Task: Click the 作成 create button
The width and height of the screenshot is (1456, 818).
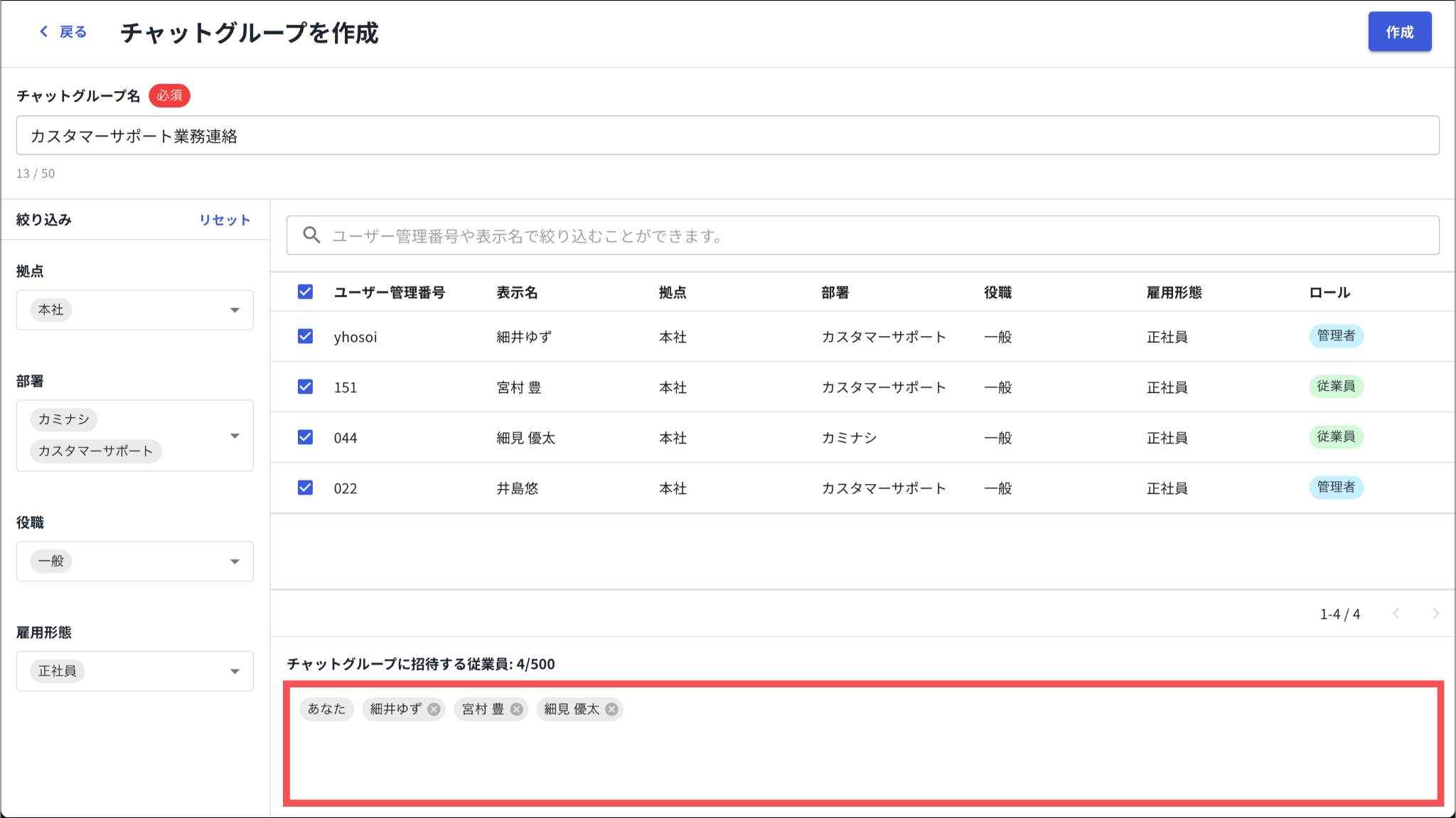Action: [1399, 32]
